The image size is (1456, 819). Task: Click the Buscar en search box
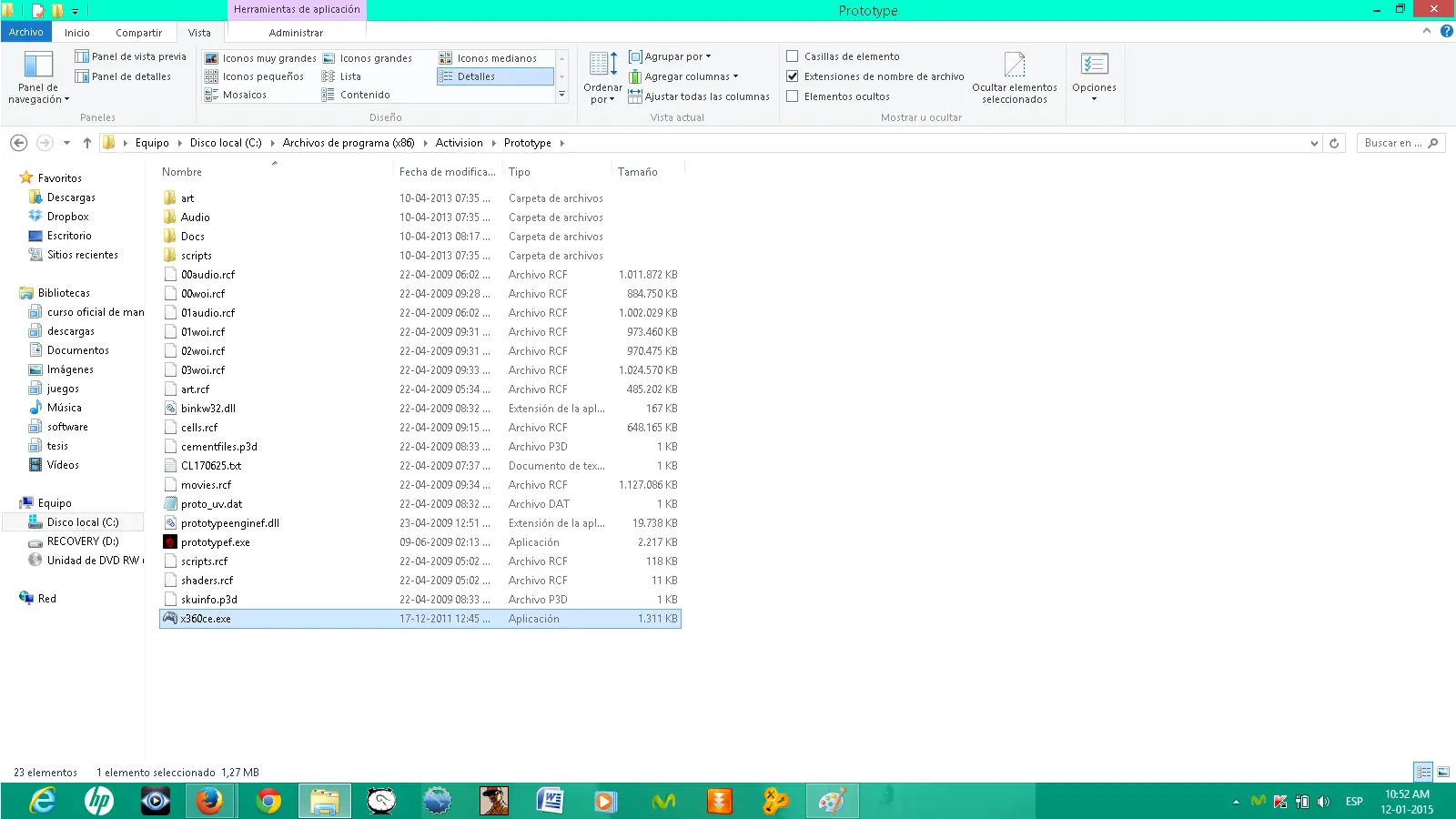1400,143
